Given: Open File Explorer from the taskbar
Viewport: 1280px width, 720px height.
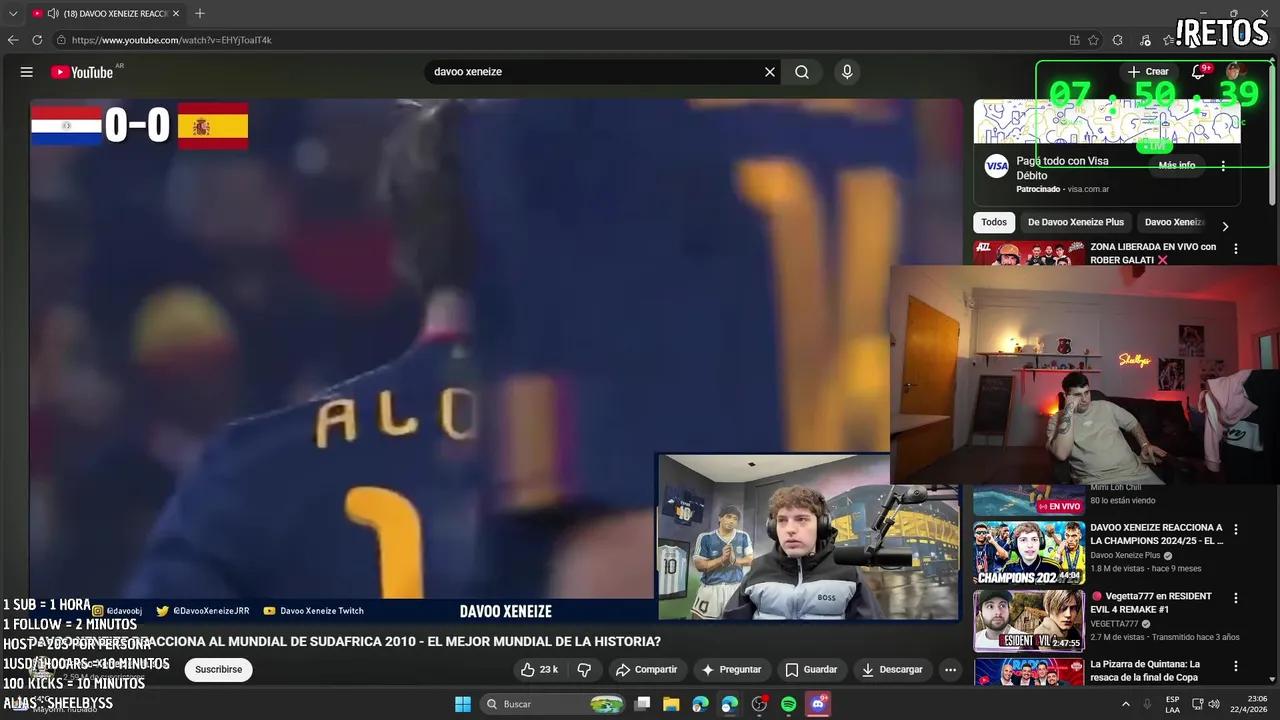Looking at the screenshot, I should pos(671,704).
